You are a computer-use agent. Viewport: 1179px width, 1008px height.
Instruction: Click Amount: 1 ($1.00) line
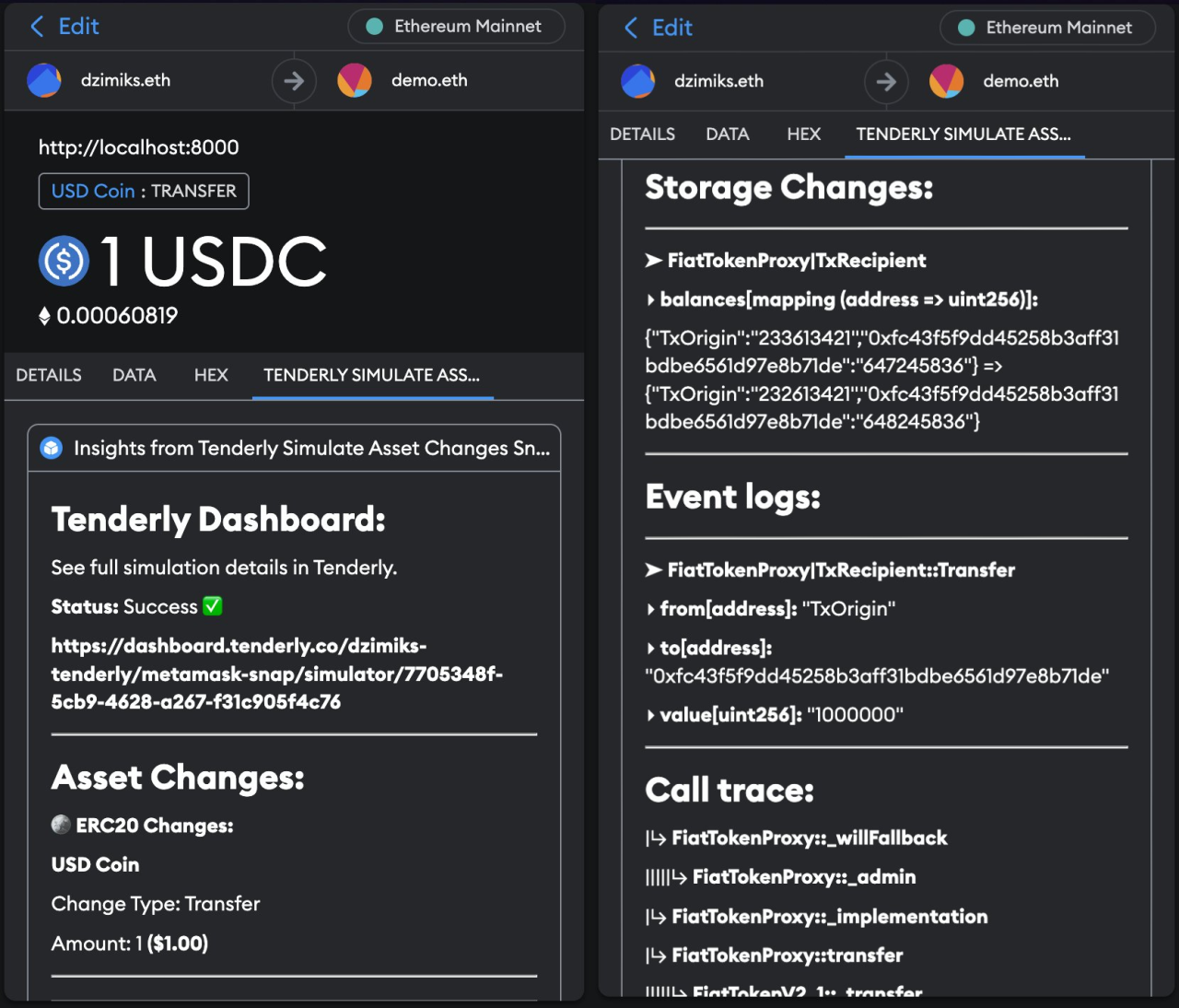pyautogui.click(x=130, y=944)
